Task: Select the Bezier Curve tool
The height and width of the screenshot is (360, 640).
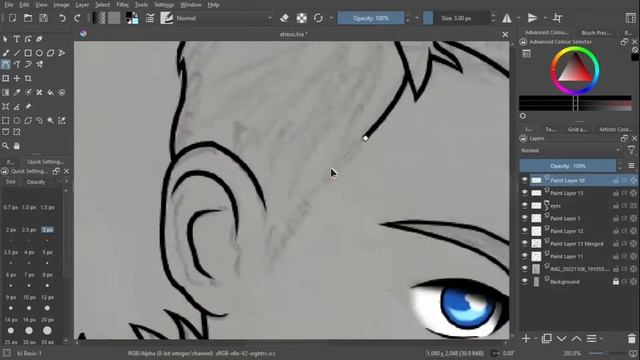Action: tap(6, 64)
